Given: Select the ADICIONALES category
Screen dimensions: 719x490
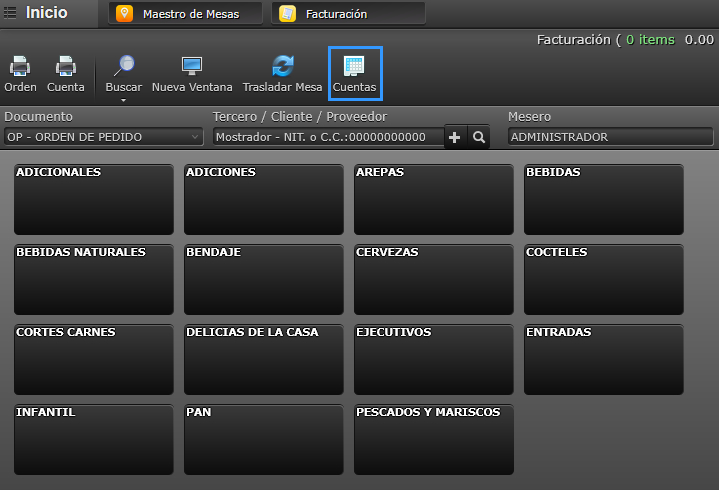Looking at the screenshot, I should click(x=94, y=199).
